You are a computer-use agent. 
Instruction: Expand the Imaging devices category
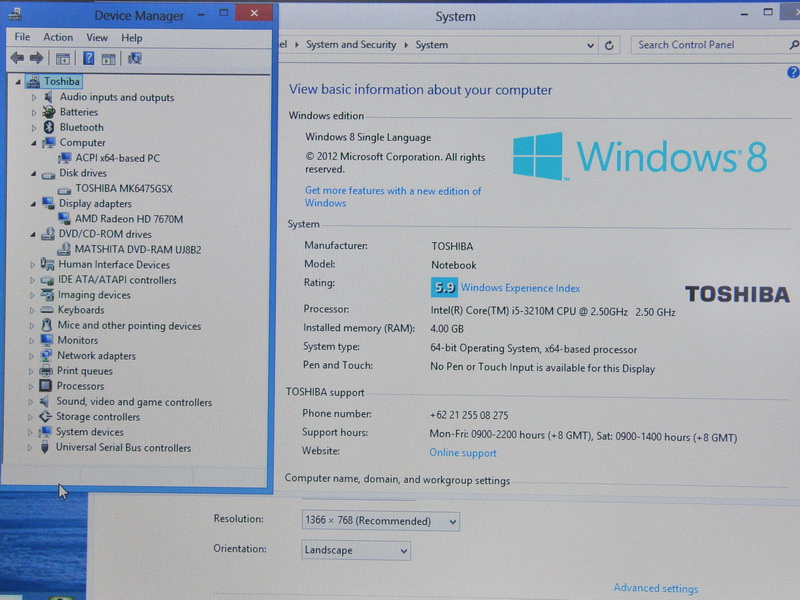tap(32, 295)
